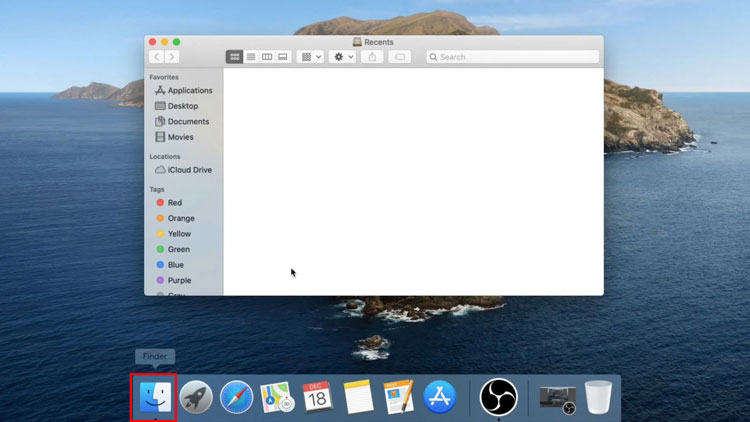Viewport: 750px width, 422px height.
Task: Switch to gallery view
Action: 283,57
